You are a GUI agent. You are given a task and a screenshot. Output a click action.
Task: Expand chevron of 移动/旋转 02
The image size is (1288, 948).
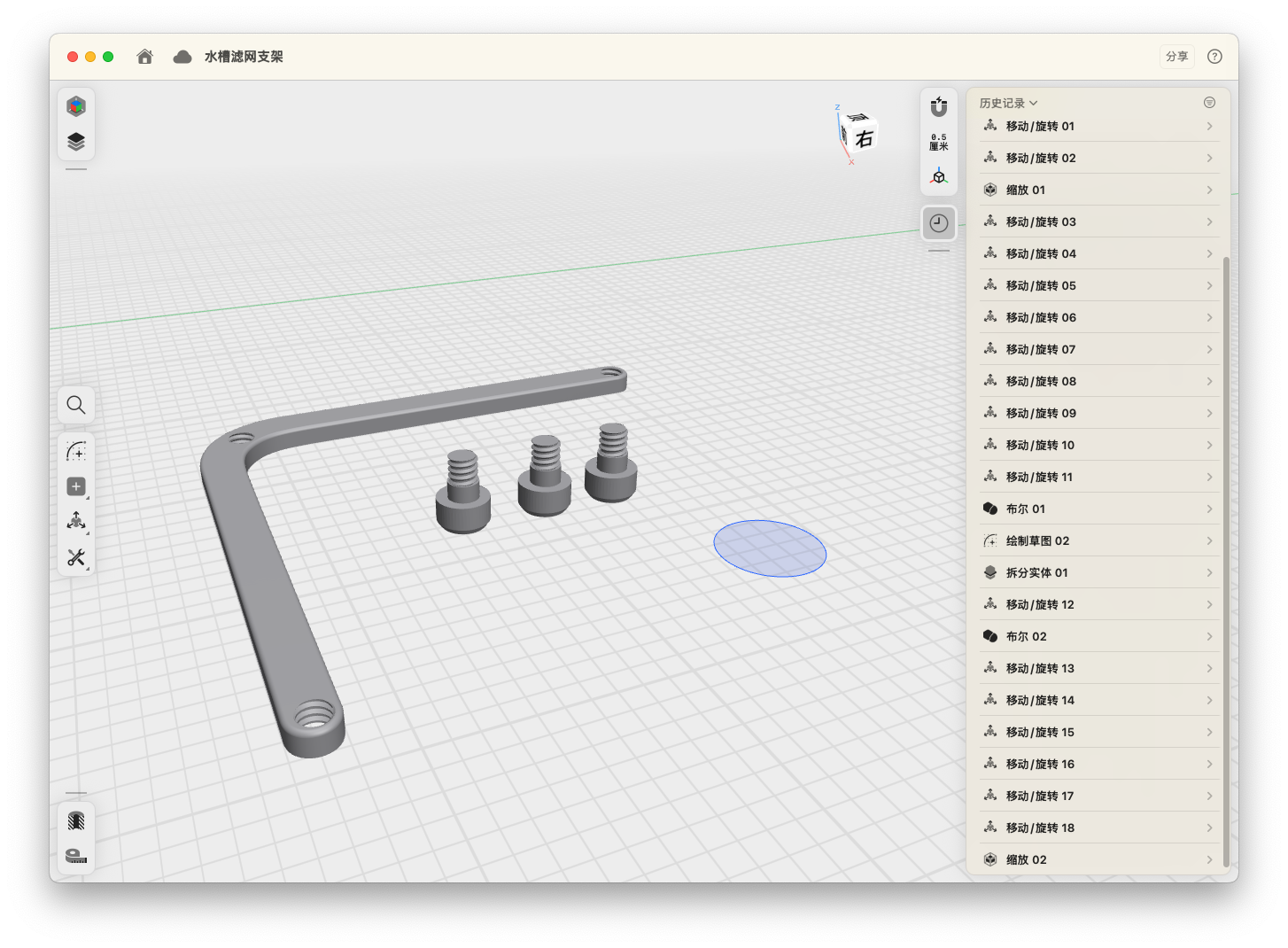1209,159
